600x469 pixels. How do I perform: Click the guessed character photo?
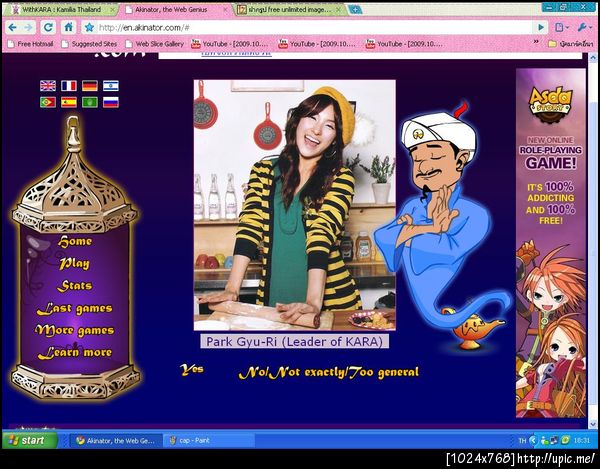click(x=295, y=205)
